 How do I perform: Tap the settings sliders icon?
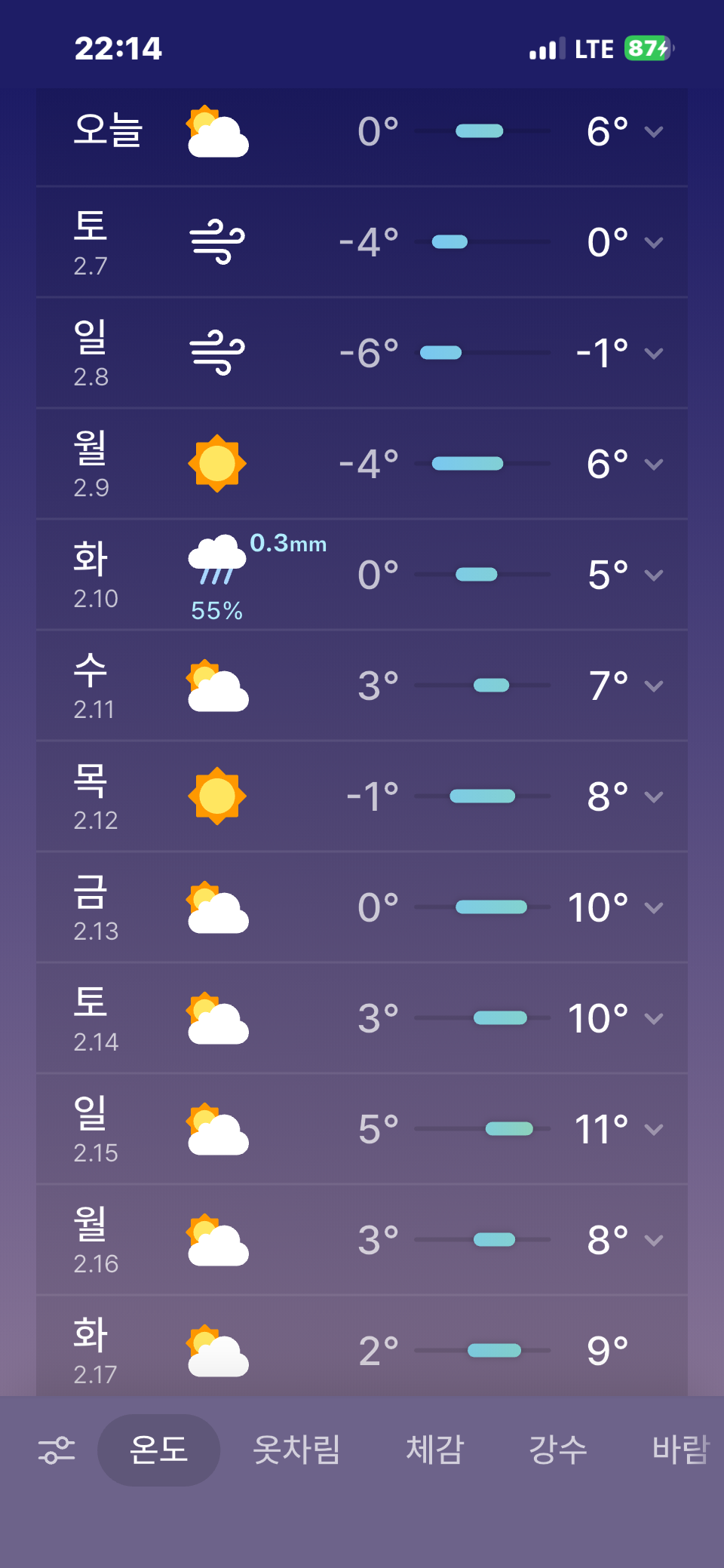click(57, 1450)
